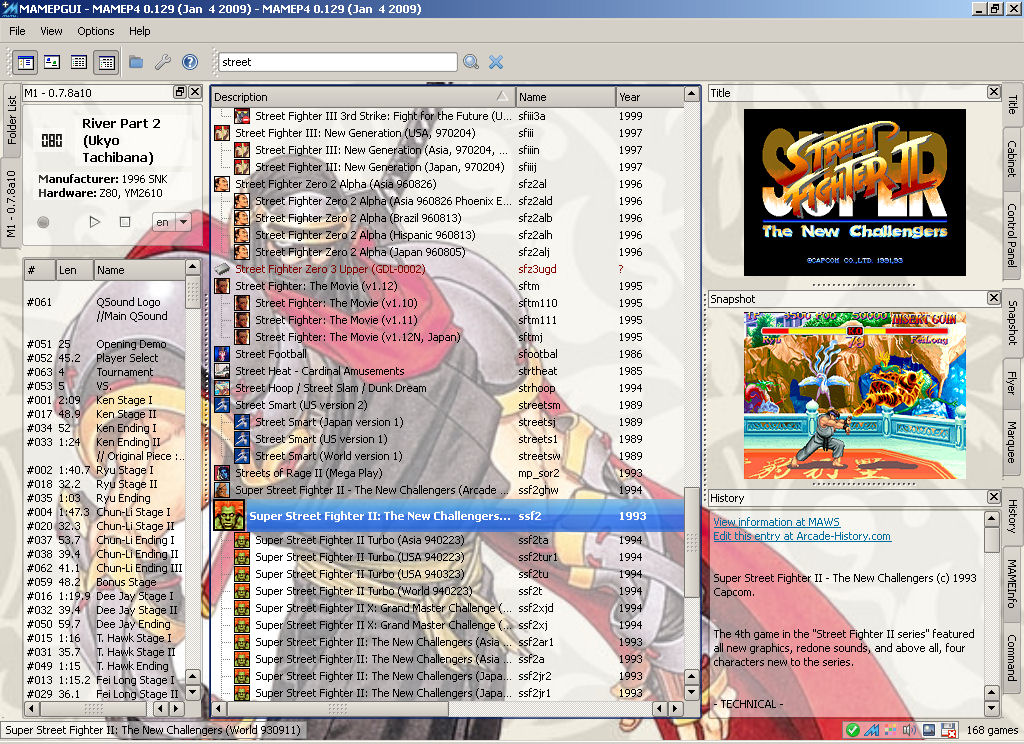Click the game icon beside Street Hoop / Street Slam
The height and width of the screenshot is (744, 1024).
tap(222, 388)
